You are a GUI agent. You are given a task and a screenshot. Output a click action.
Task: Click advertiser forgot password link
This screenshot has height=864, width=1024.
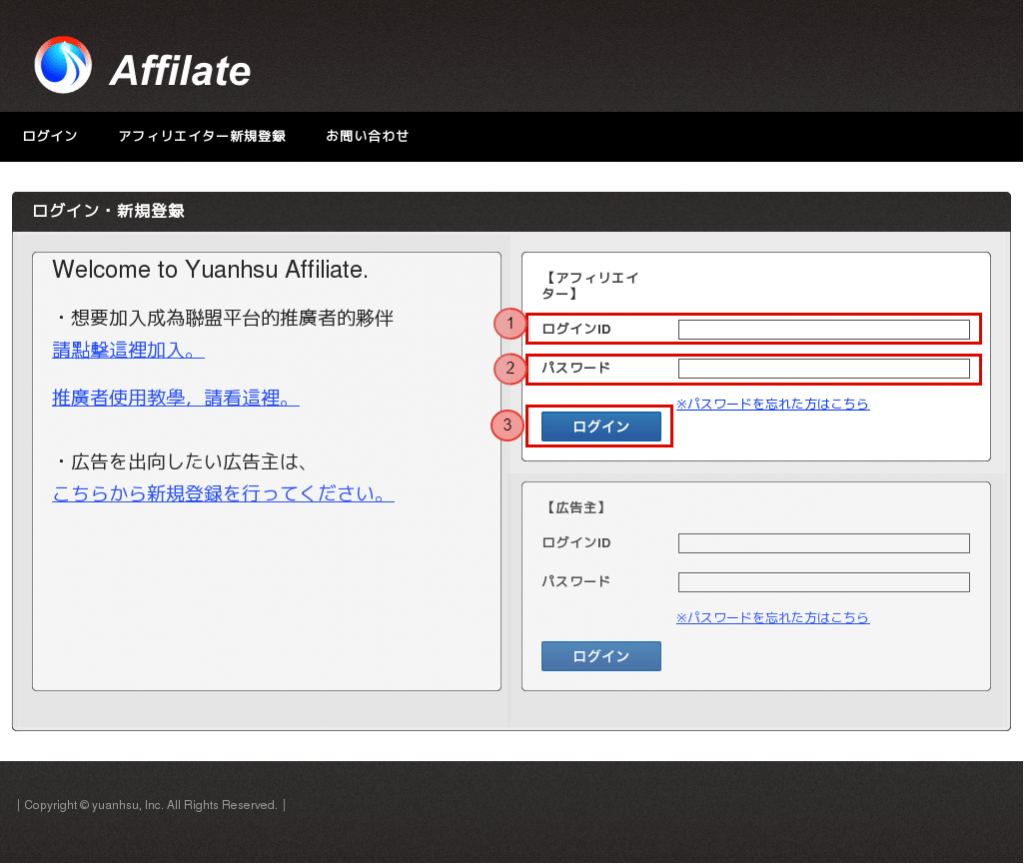[x=773, y=618]
